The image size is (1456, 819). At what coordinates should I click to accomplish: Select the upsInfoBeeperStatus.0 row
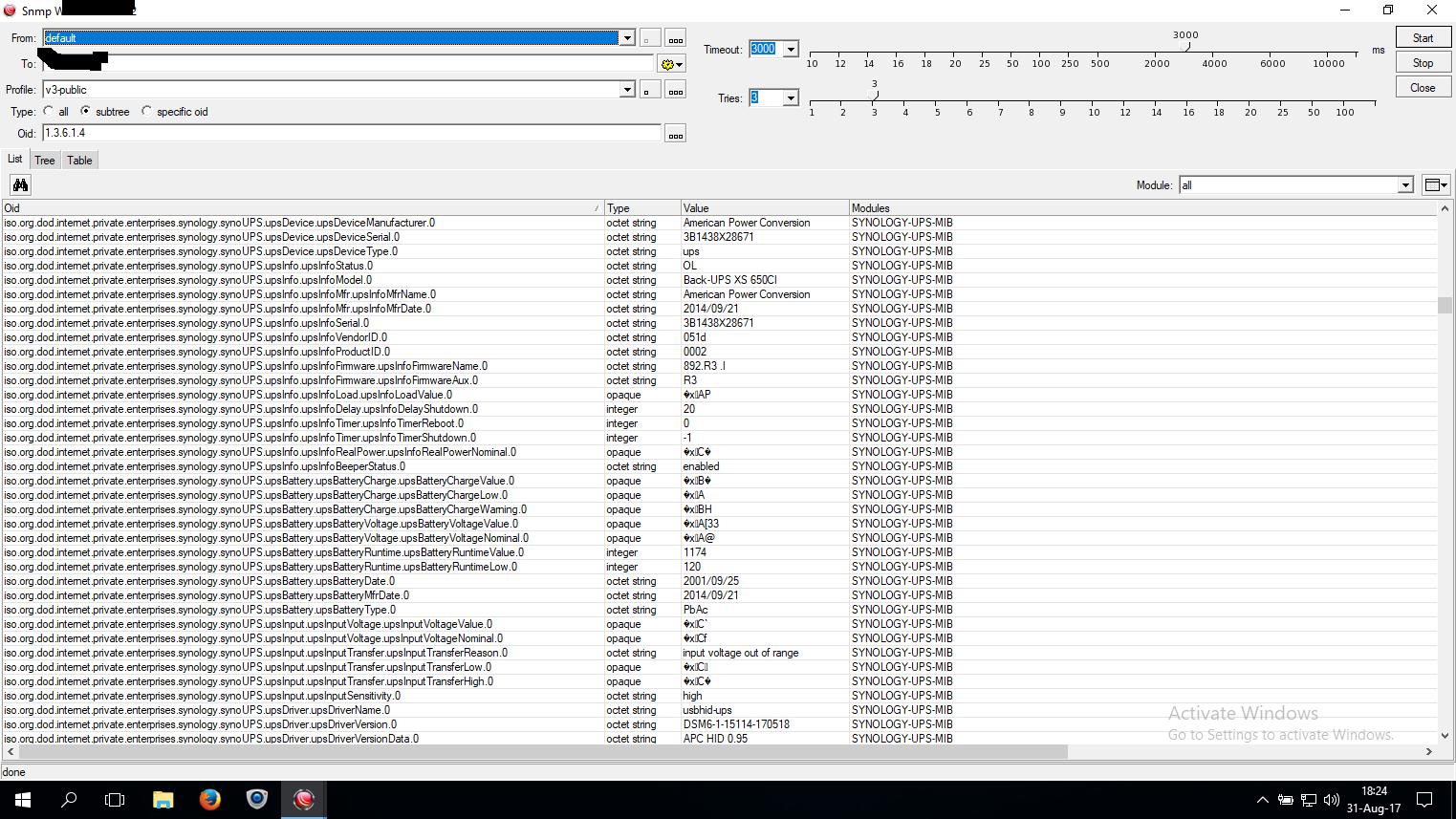click(719, 466)
